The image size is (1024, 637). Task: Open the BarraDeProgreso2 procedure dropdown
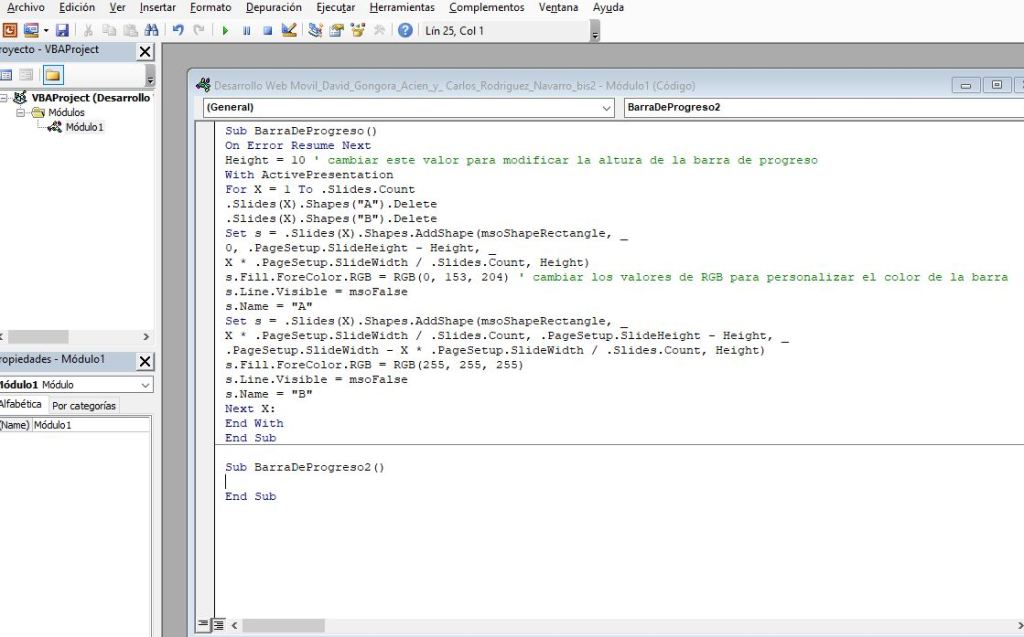820,107
